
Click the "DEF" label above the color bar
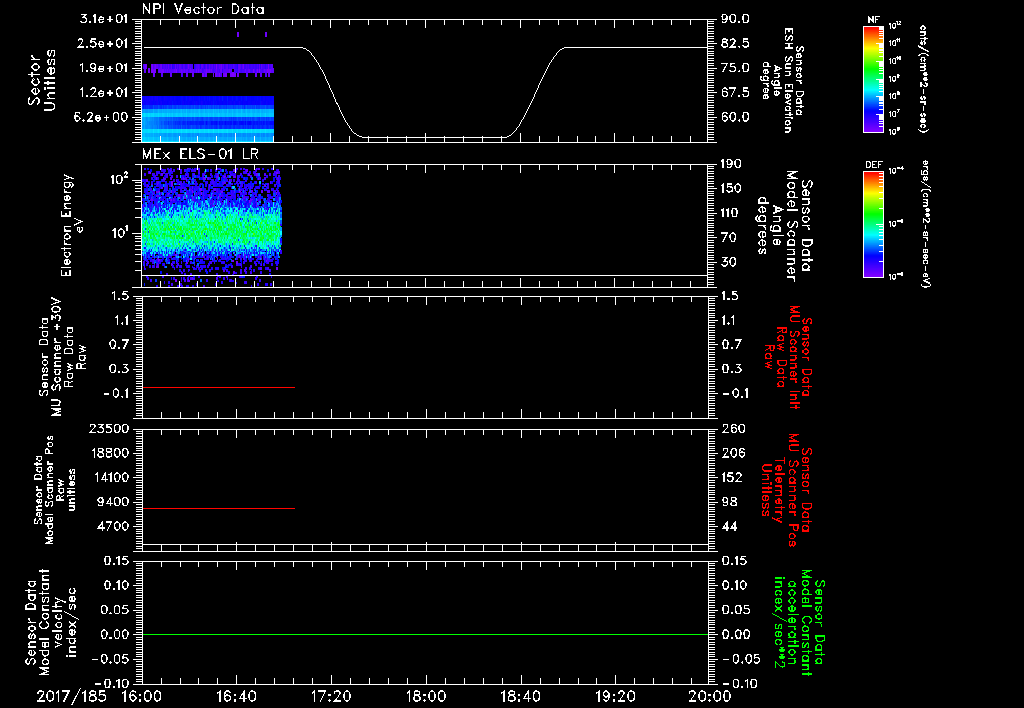click(873, 165)
